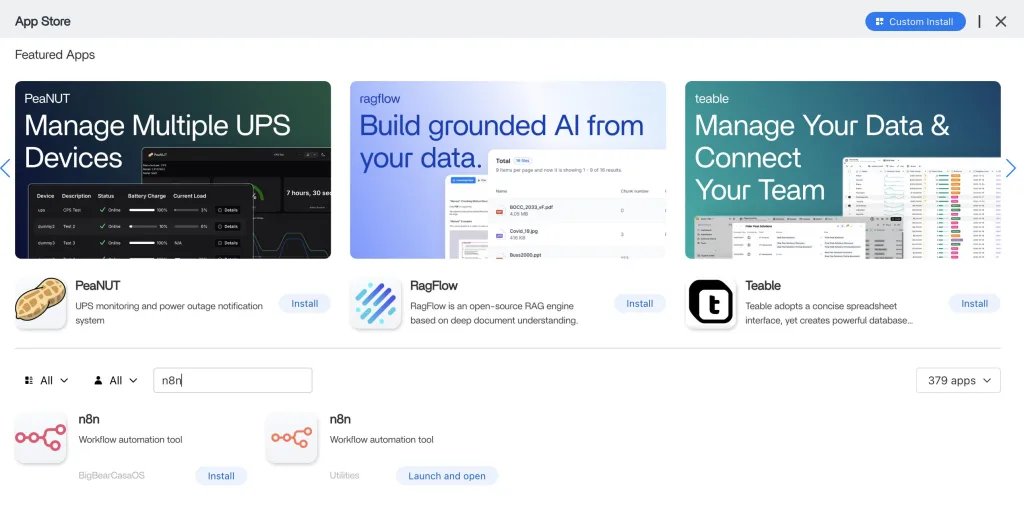The image size is (1024, 527).
Task: Go to previous featured apps with left arrow
Action: (x=6, y=168)
